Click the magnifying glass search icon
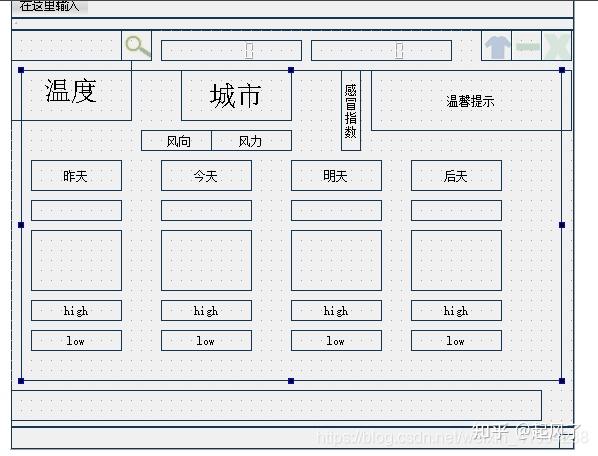The height and width of the screenshot is (456, 598). (x=137, y=46)
